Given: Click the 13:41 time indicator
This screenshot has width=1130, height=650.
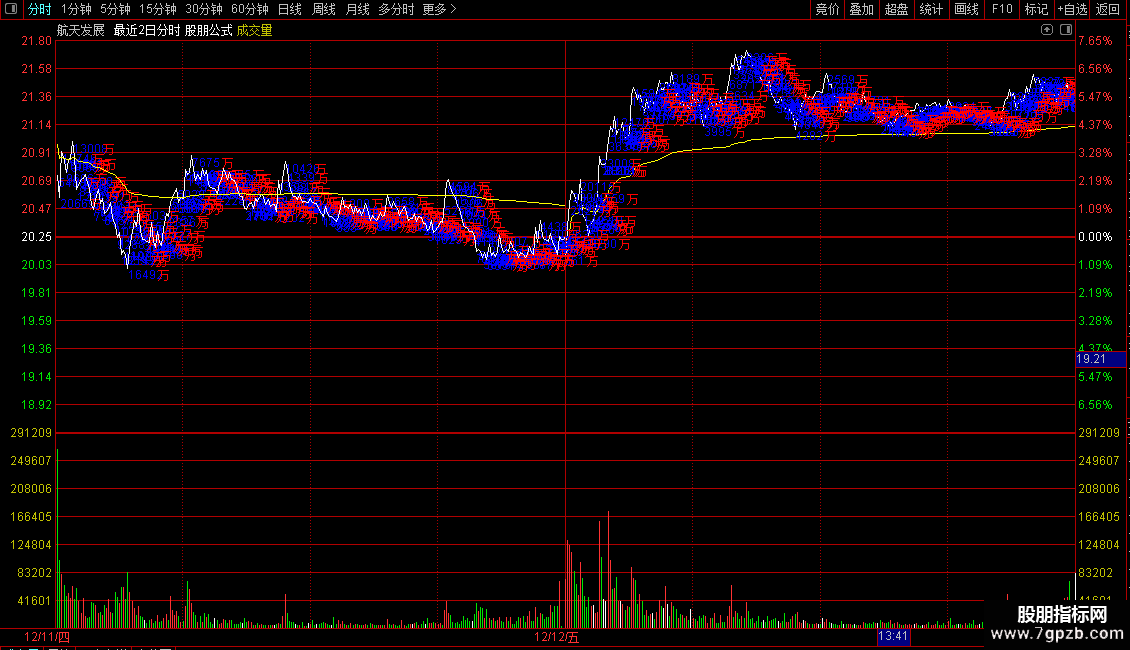Looking at the screenshot, I should click(893, 636).
